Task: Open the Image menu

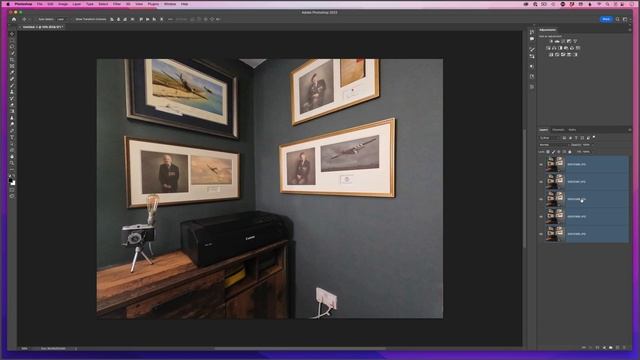Action: pyautogui.click(x=63, y=4)
